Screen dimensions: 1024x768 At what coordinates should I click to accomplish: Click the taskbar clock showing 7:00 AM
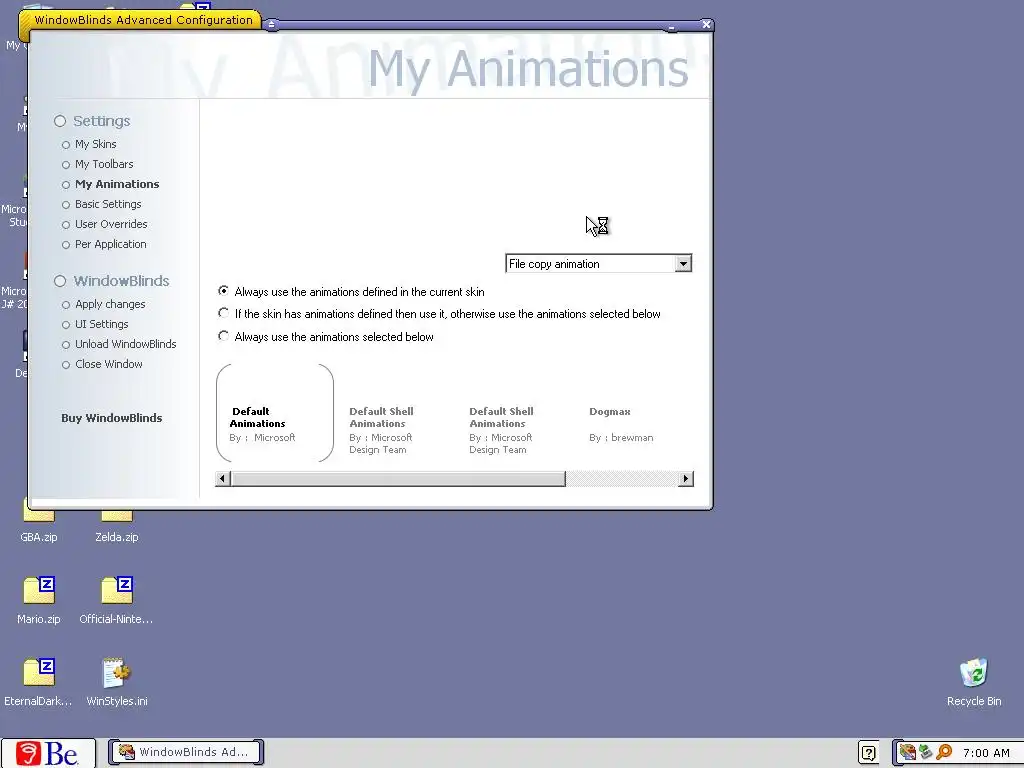pos(986,753)
